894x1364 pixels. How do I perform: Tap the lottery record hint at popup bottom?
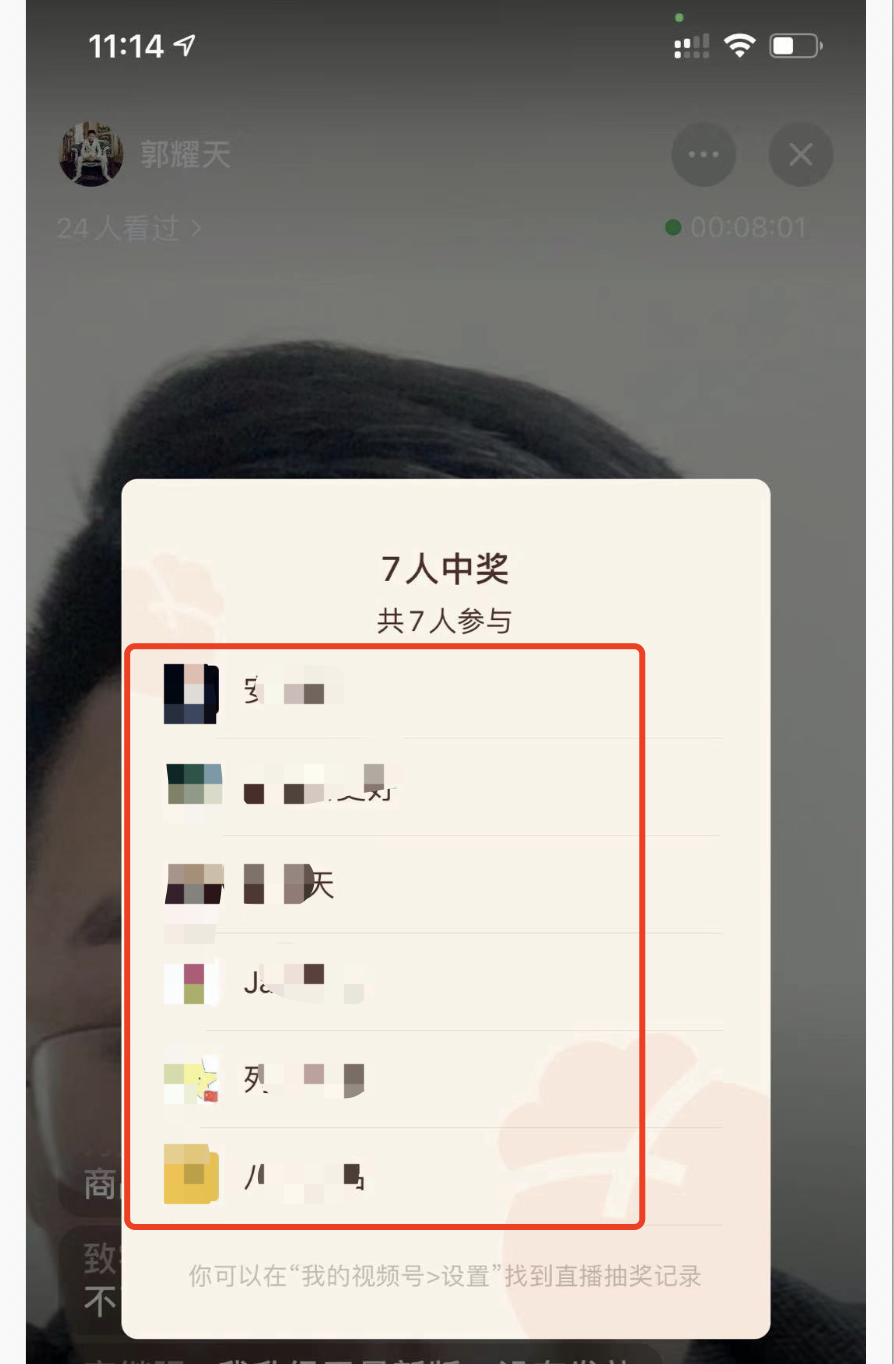[x=445, y=1276]
